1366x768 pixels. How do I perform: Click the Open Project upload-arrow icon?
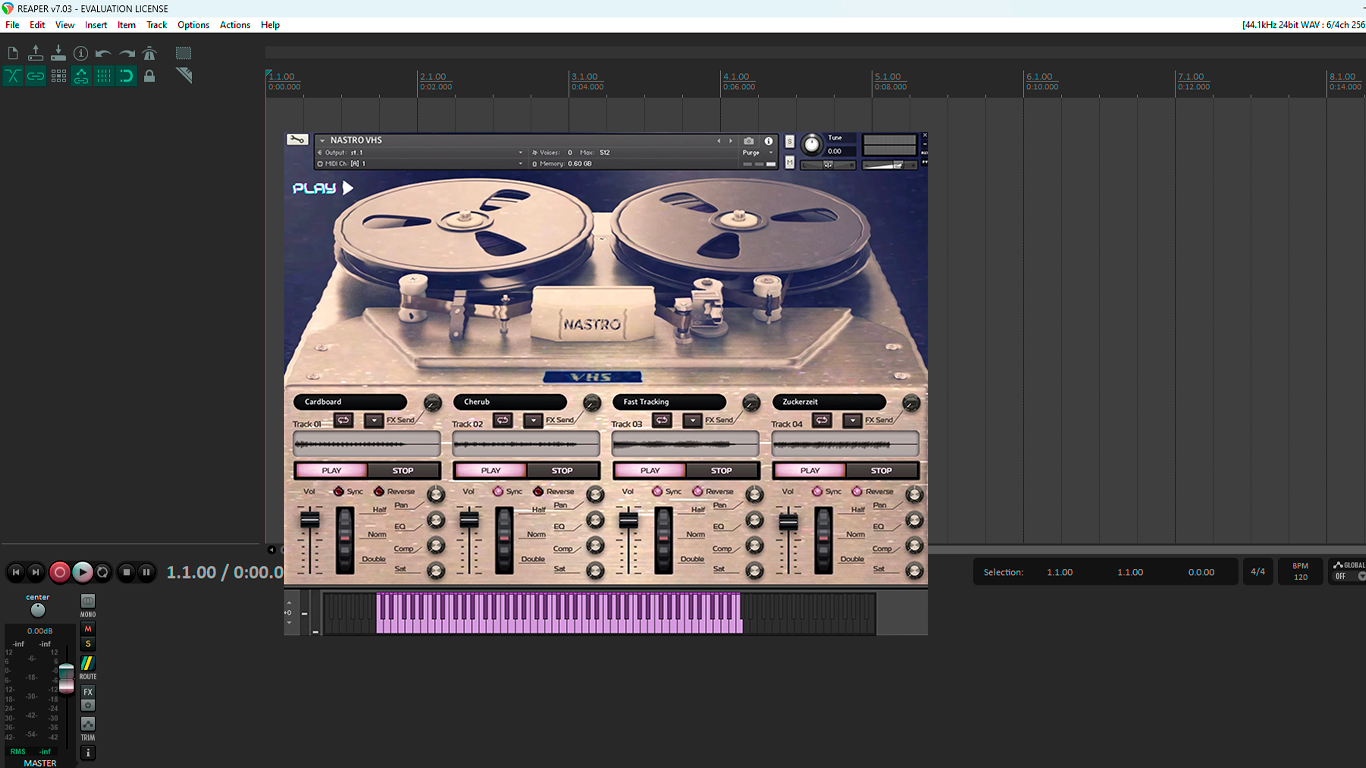tap(36, 53)
